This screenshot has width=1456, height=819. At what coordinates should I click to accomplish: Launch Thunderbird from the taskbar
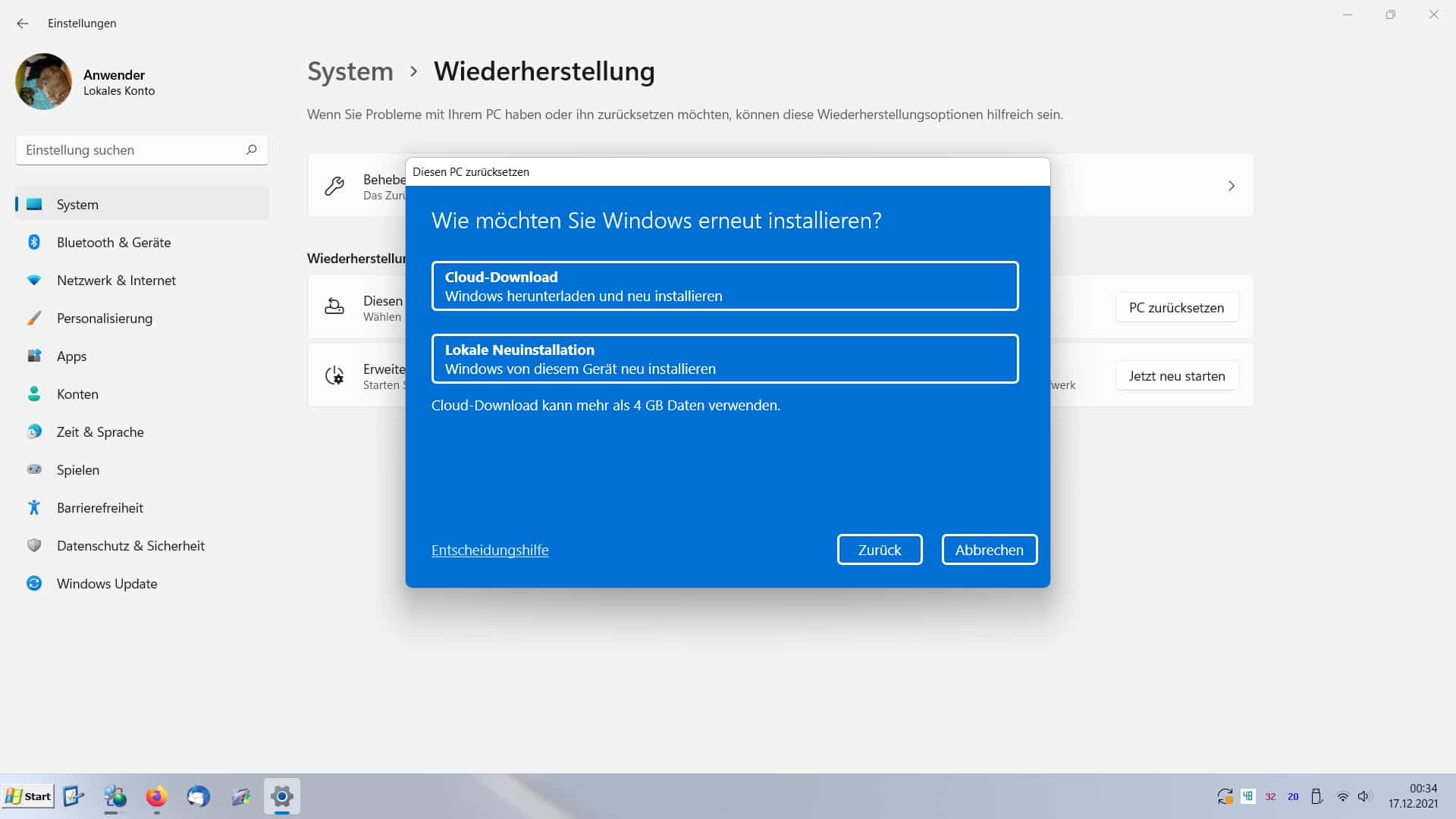(198, 796)
